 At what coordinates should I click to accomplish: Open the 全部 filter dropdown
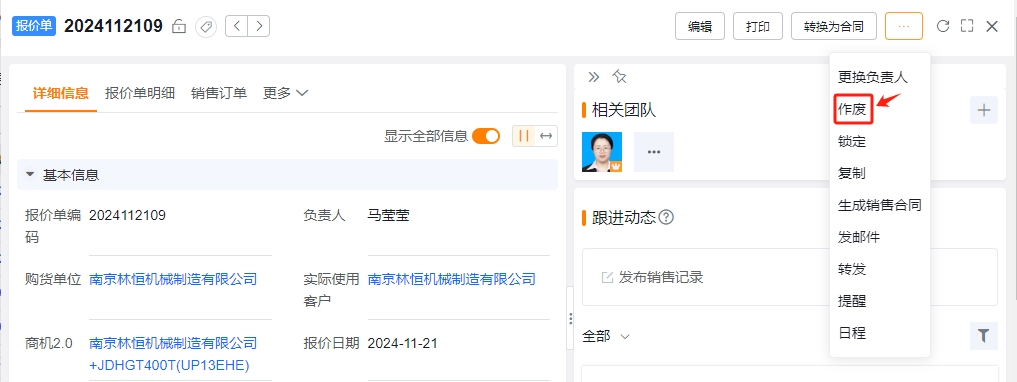[x=606, y=337]
